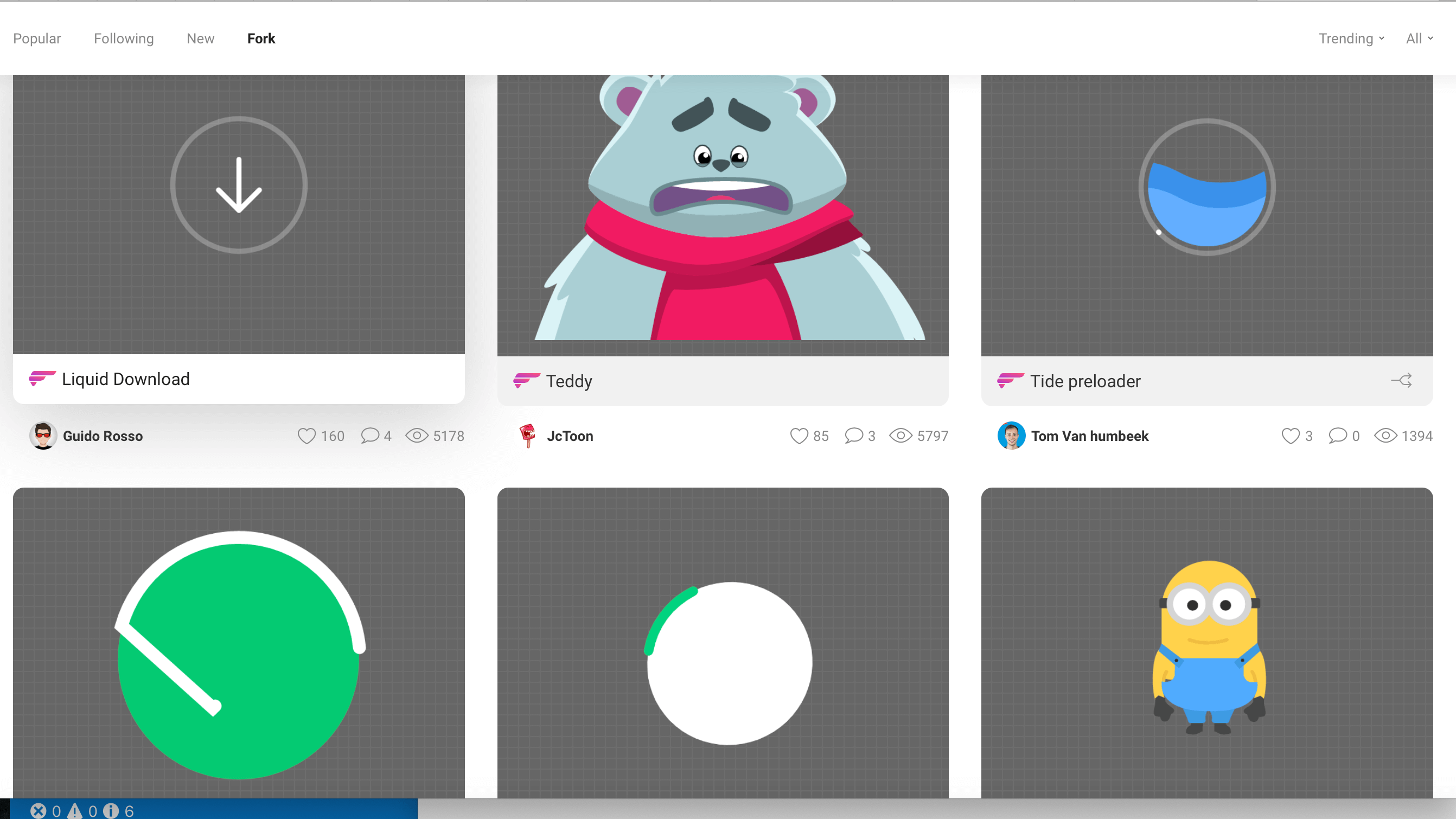1456x819 pixels.
Task: Click warning triangle in status bar
Action: (75, 811)
